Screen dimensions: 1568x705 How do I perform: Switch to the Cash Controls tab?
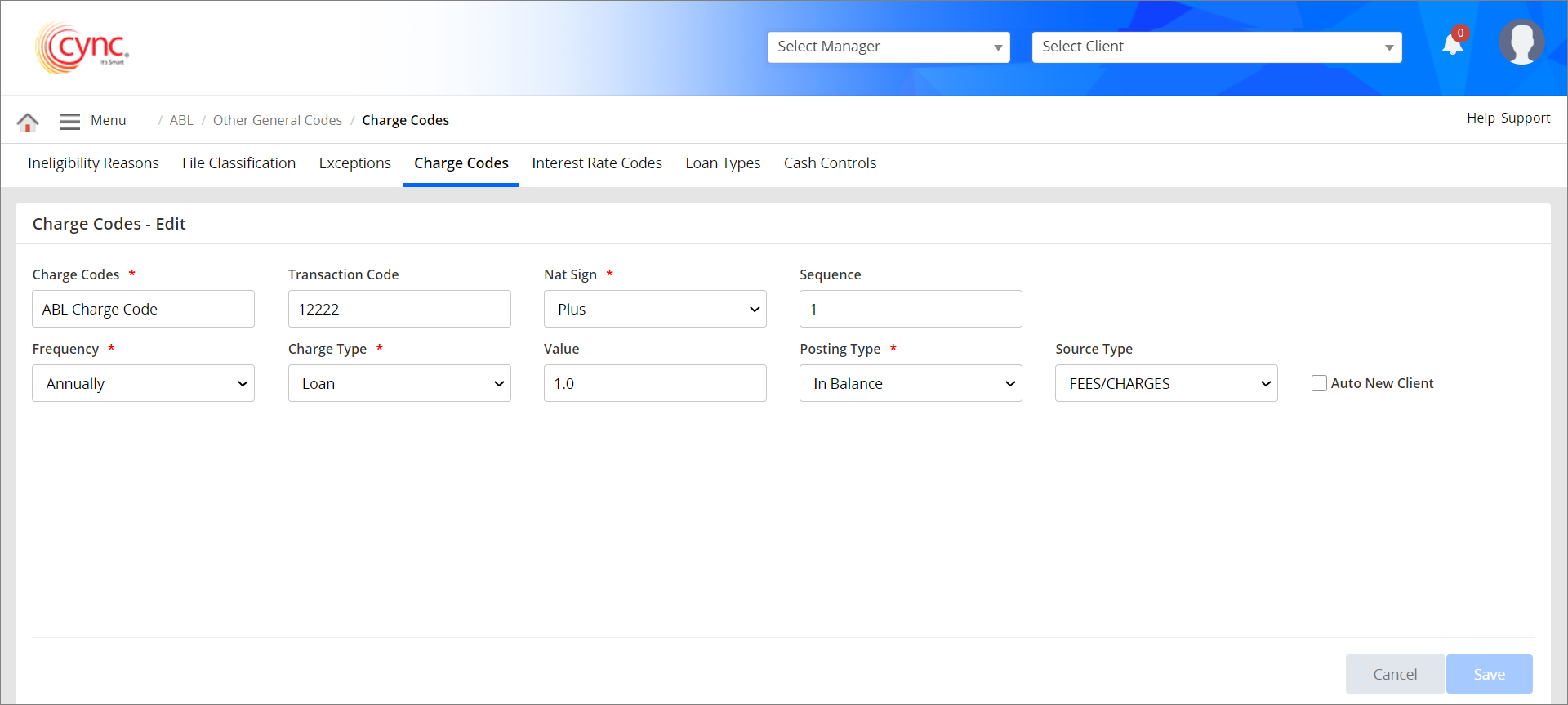[x=830, y=163]
